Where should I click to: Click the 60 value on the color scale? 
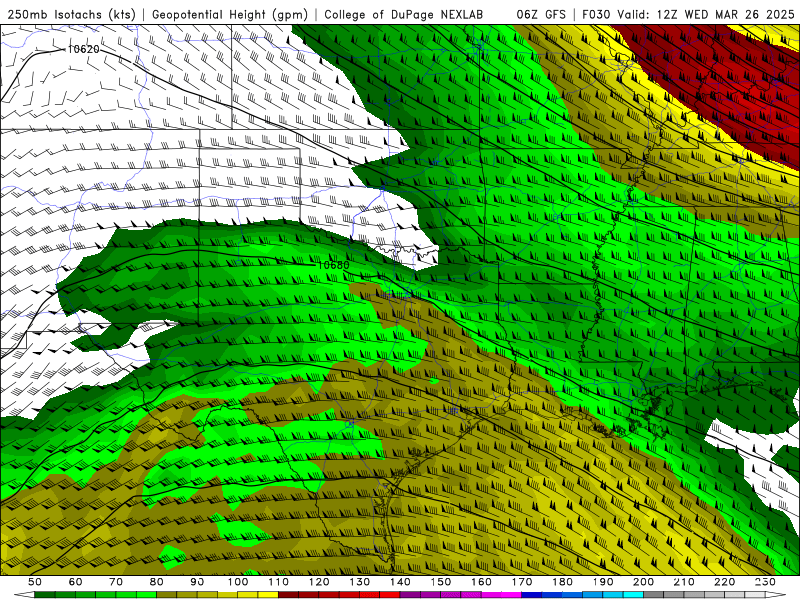click(x=76, y=582)
